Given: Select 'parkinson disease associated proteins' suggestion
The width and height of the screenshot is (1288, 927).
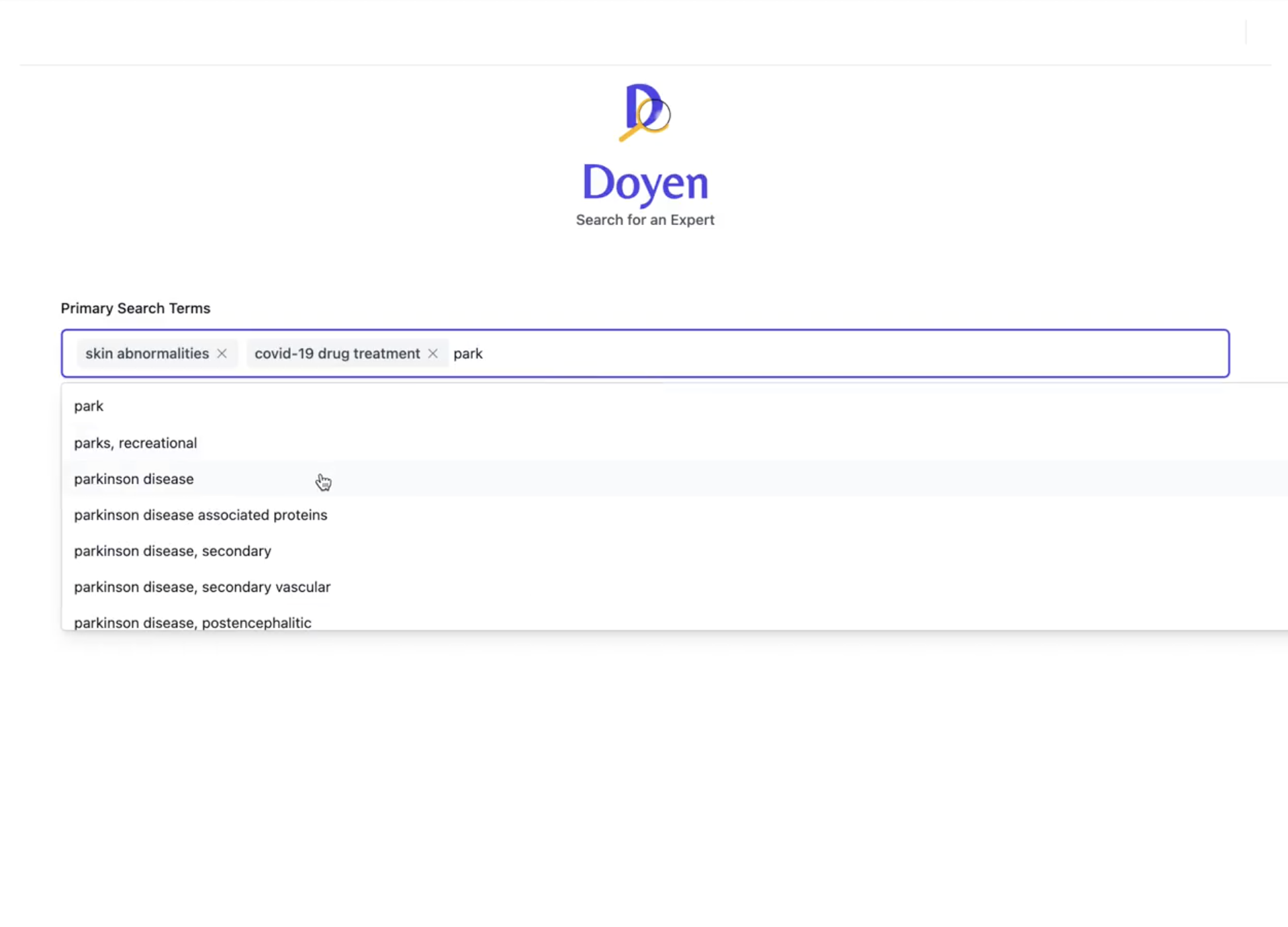Looking at the screenshot, I should [200, 515].
